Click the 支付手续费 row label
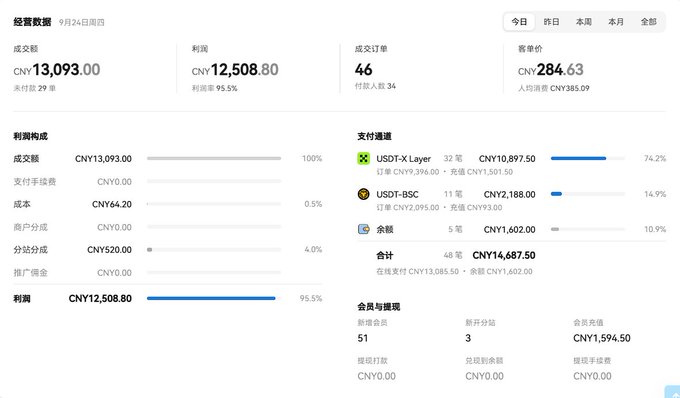The image size is (680, 398). click(35, 182)
